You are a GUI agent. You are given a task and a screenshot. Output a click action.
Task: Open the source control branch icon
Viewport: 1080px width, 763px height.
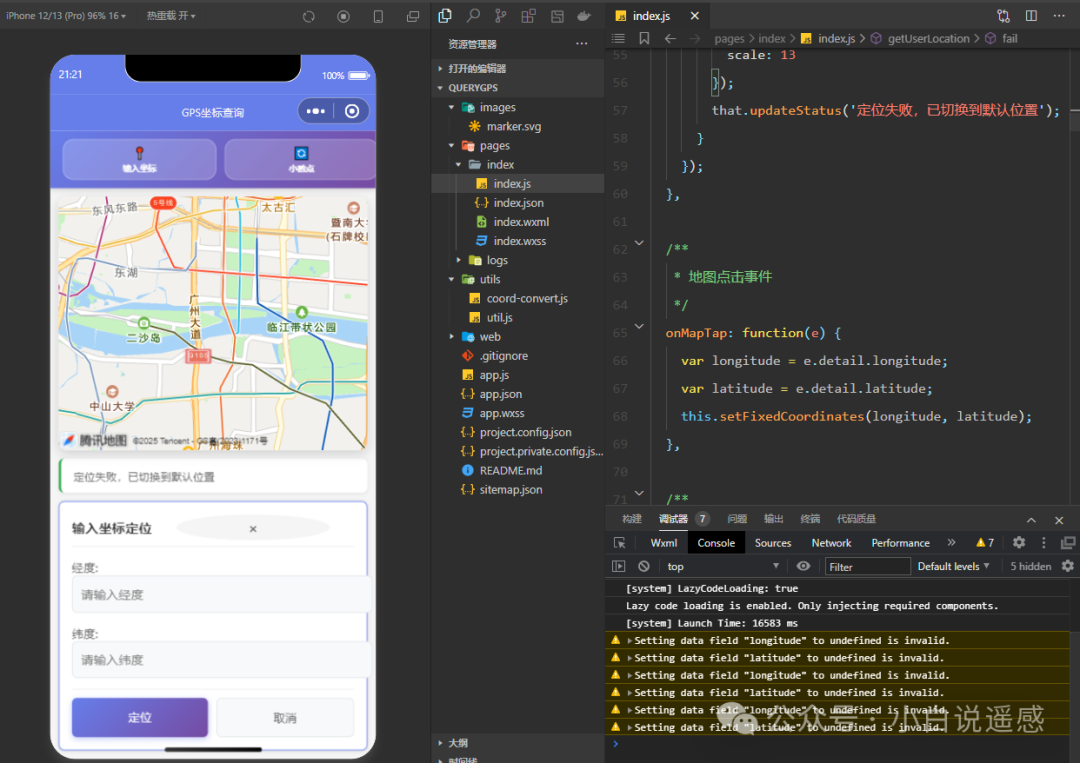click(501, 15)
